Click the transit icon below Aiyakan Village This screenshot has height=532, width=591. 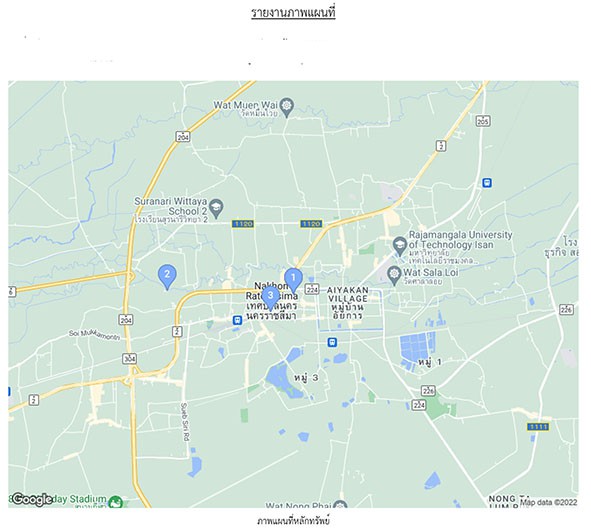click(x=332, y=342)
